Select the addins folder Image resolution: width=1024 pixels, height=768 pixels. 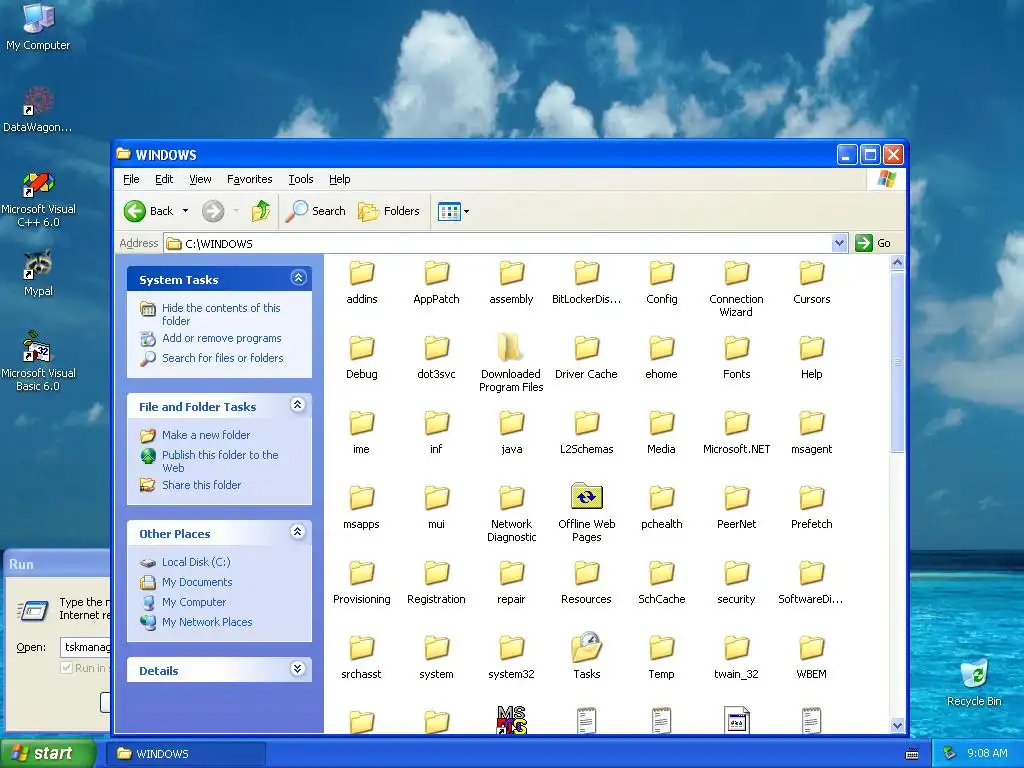tap(362, 282)
